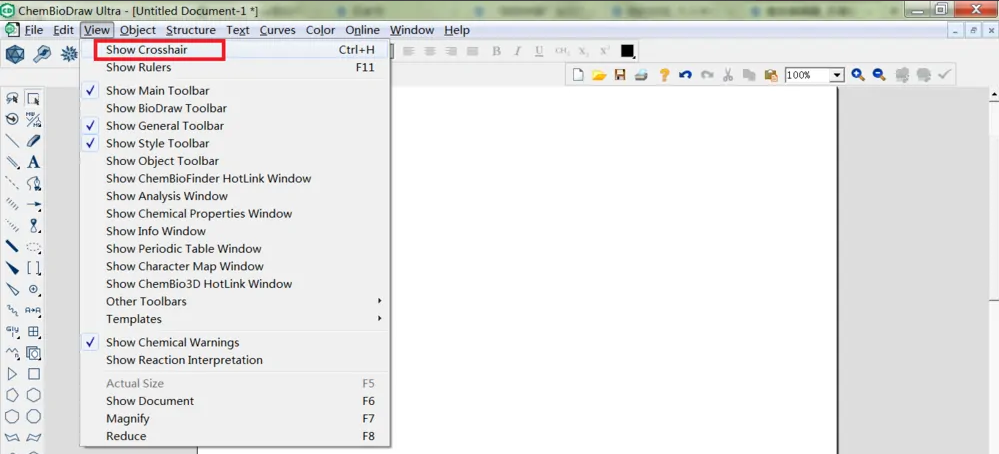The height and width of the screenshot is (454, 999).
Task: Click the Paste clipboard icon
Action: tap(771, 75)
